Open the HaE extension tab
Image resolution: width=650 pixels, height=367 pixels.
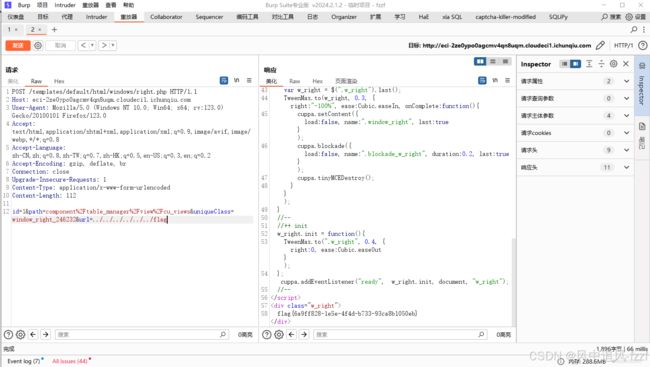(x=424, y=17)
